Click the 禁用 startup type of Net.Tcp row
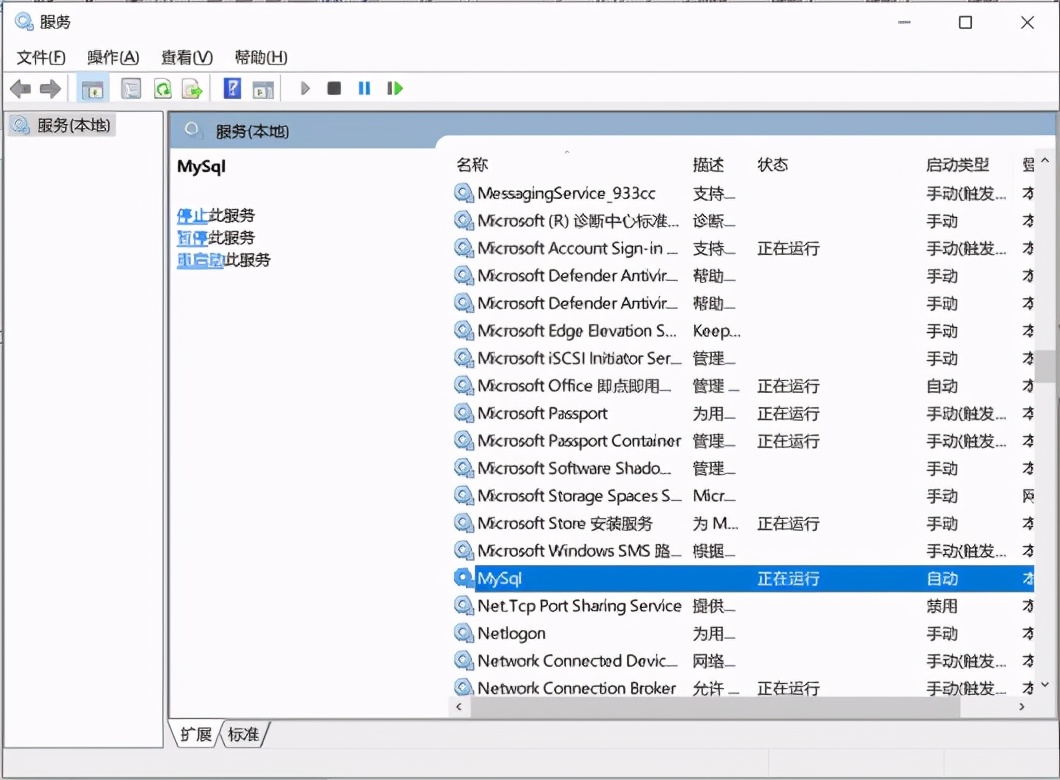The width and height of the screenshot is (1060, 780). point(942,606)
